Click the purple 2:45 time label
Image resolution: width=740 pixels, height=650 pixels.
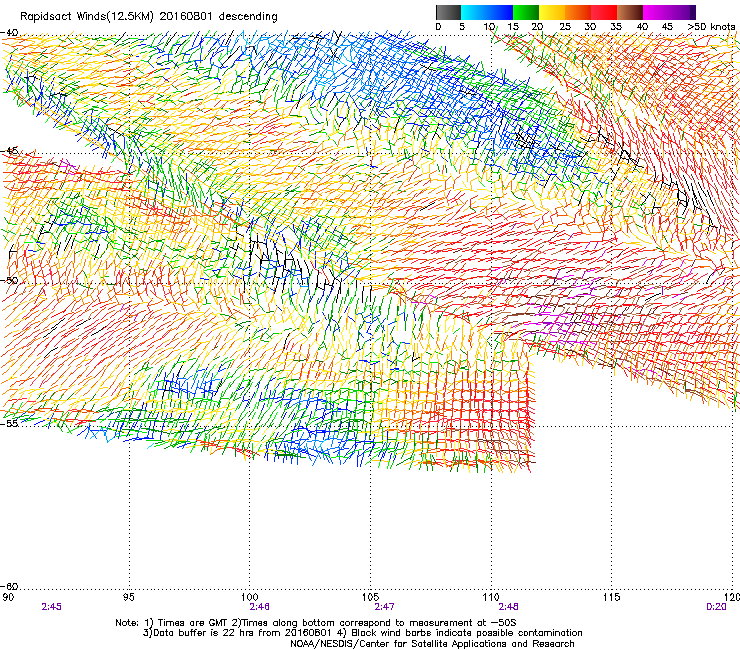51,607
